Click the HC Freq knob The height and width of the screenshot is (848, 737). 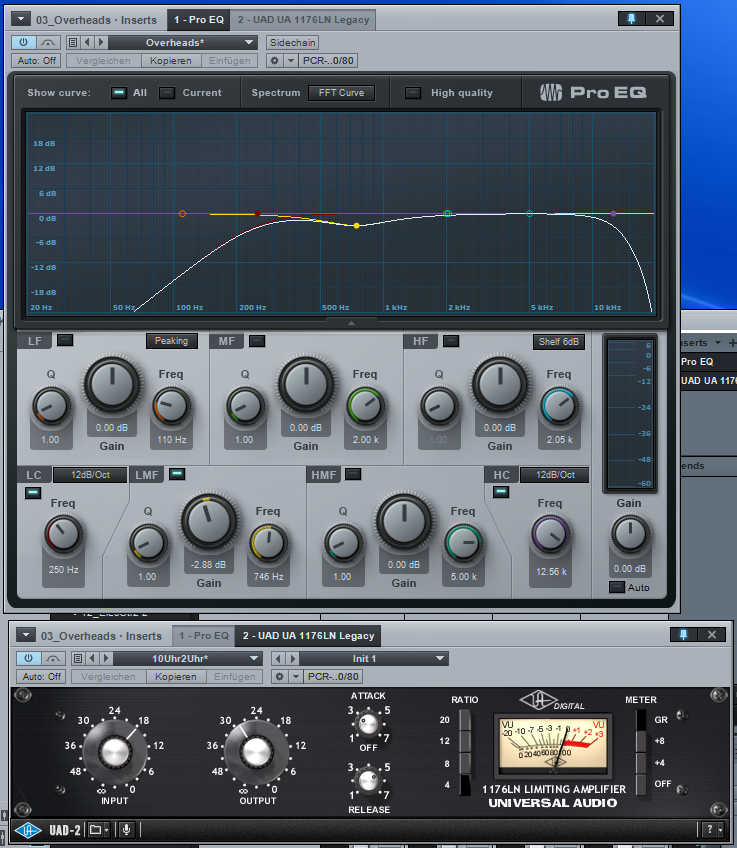pos(550,534)
